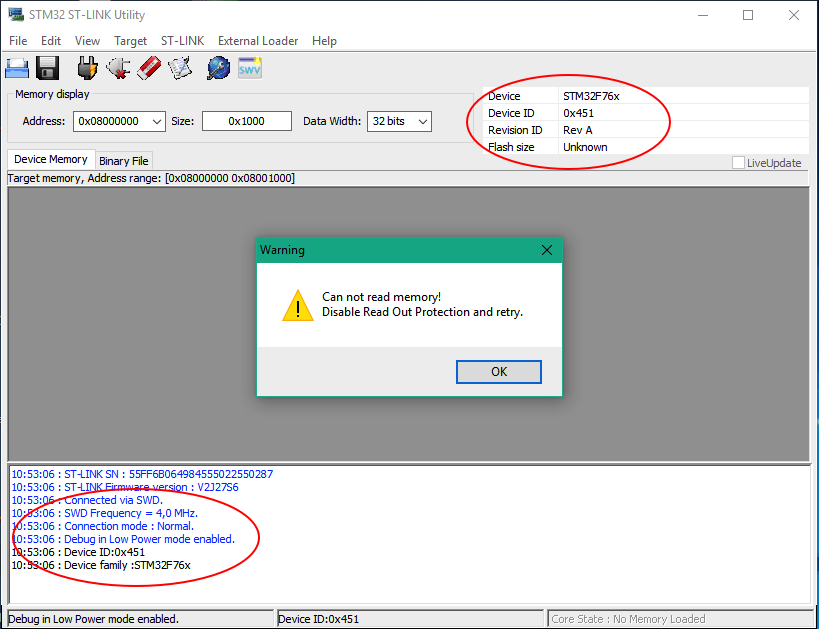Switch to the Device Memory tab
This screenshot has height=629, width=819.
point(51,159)
